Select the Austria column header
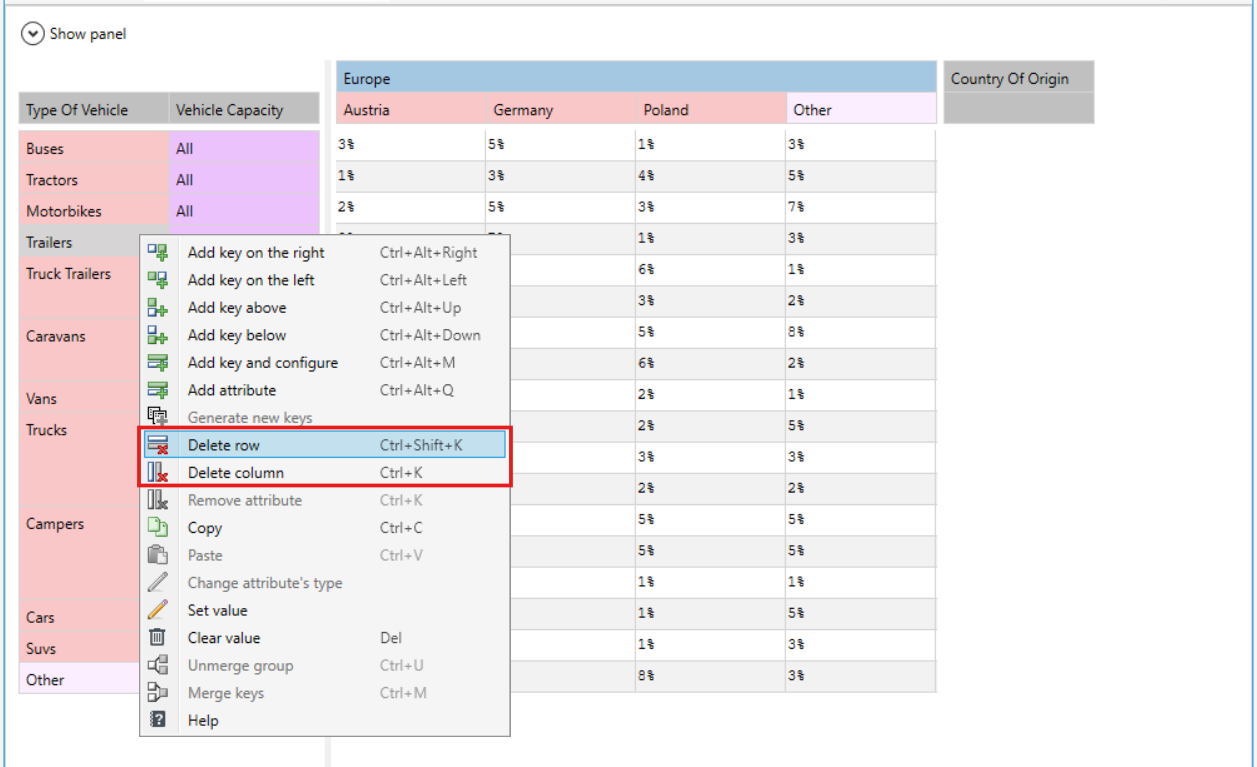Screen dimensions: 1257x767 [x=411, y=110]
